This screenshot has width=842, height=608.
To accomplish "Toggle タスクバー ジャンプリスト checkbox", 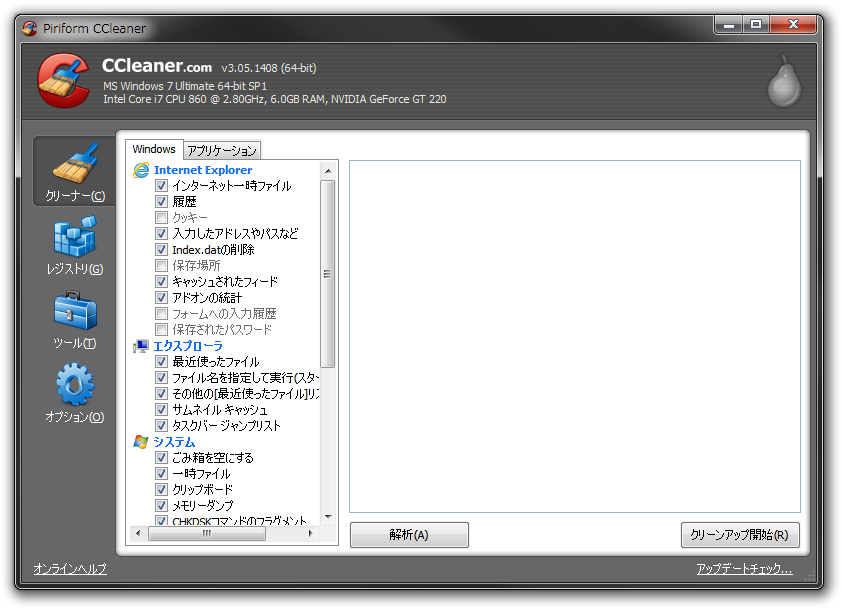I will 161,425.
